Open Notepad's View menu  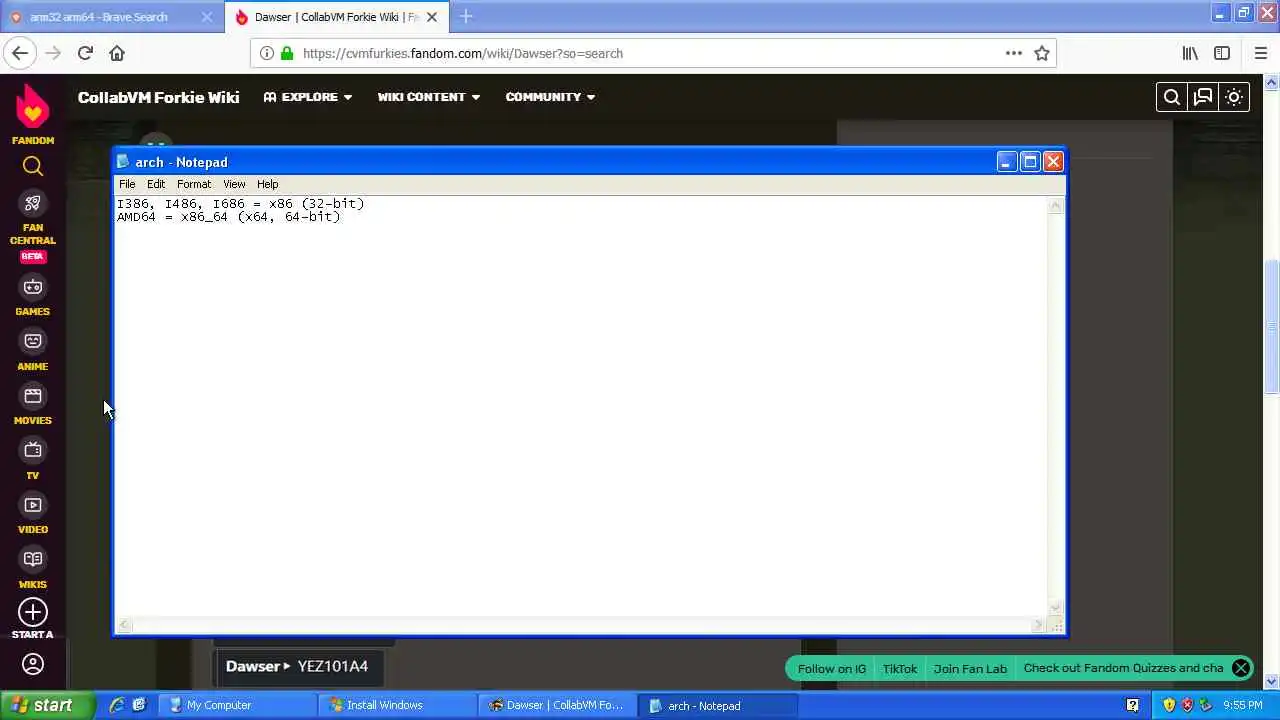234,184
